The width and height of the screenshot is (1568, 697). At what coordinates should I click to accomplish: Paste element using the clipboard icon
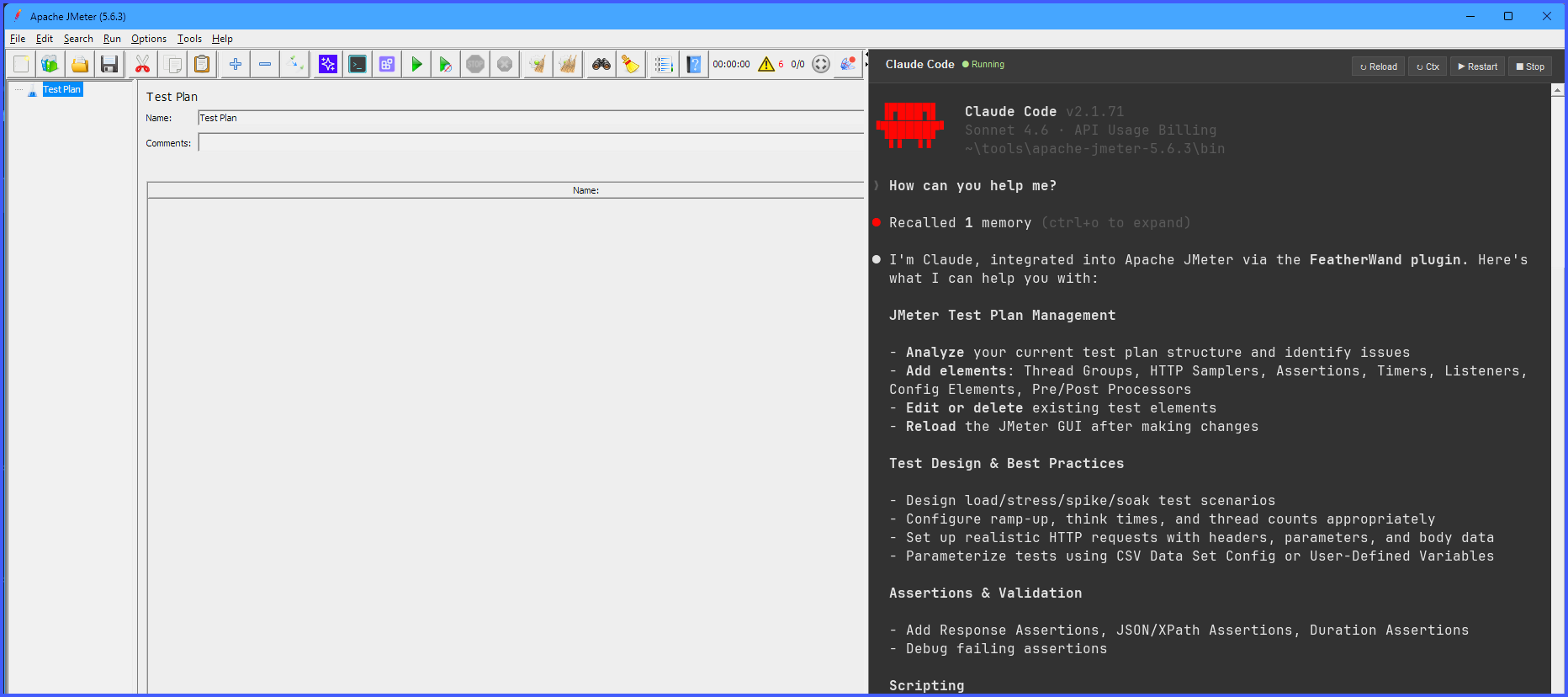pos(202,64)
